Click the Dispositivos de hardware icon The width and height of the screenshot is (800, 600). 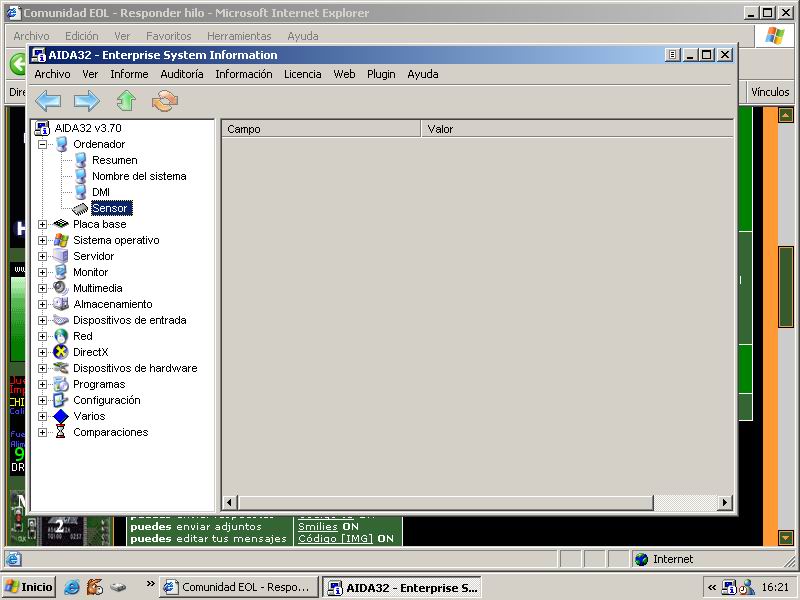click(x=61, y=368)
